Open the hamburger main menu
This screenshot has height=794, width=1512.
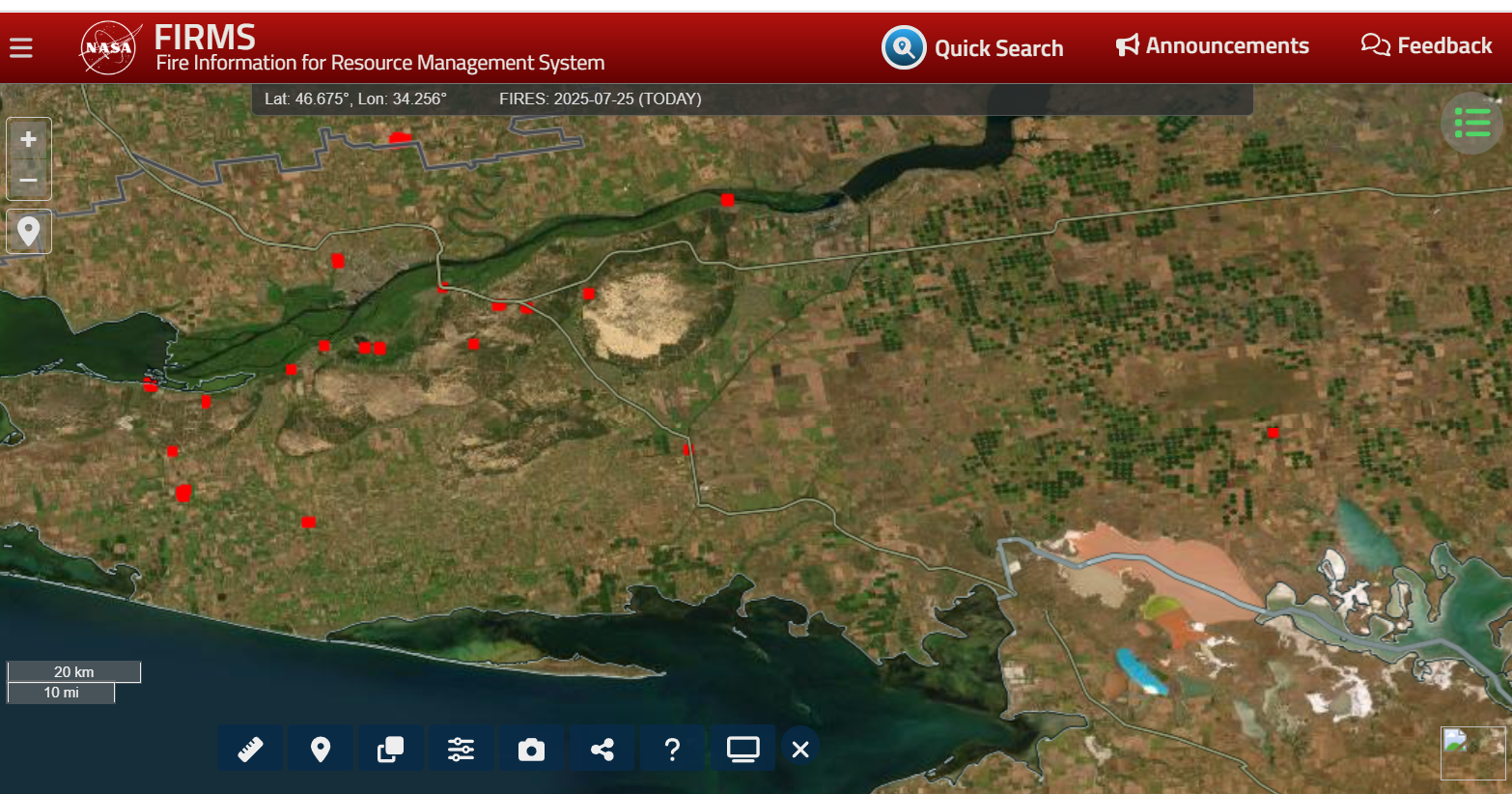click(x=21, y=47)
